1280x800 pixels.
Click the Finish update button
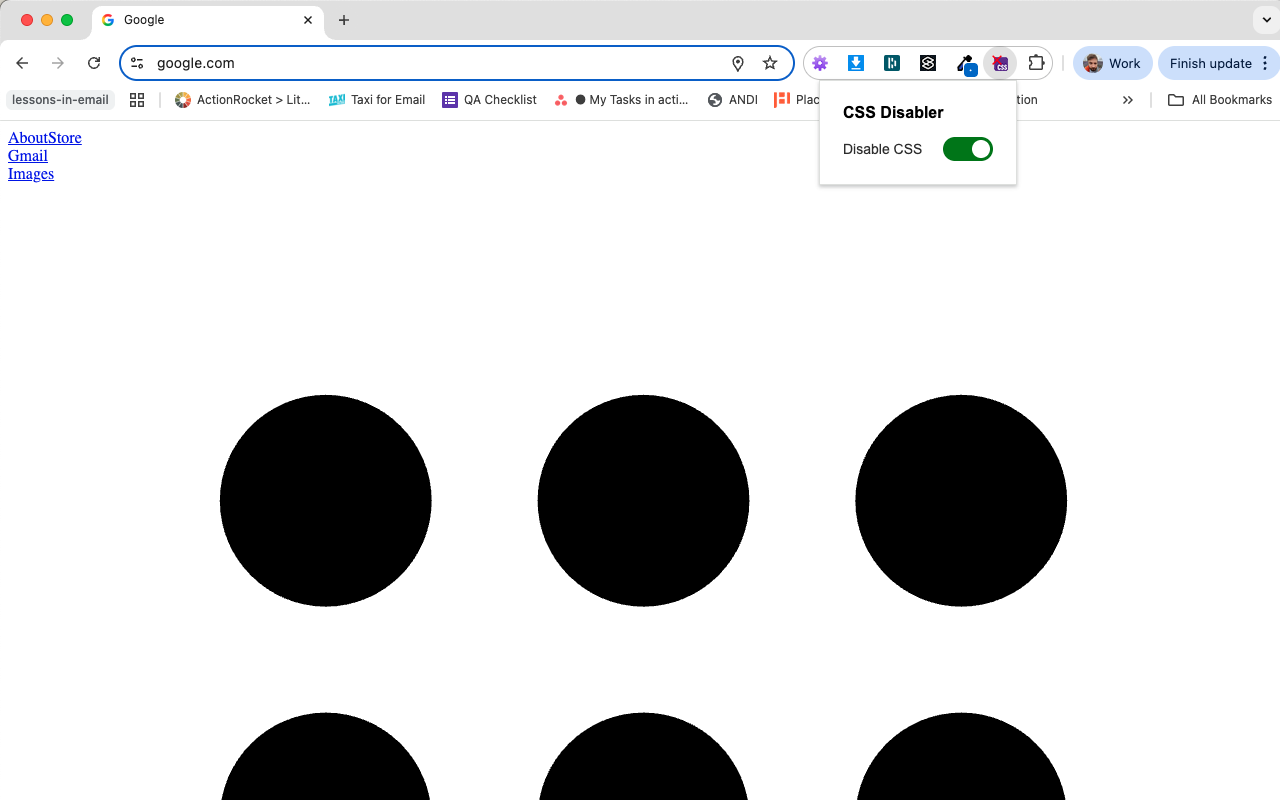coord(1213,62)
